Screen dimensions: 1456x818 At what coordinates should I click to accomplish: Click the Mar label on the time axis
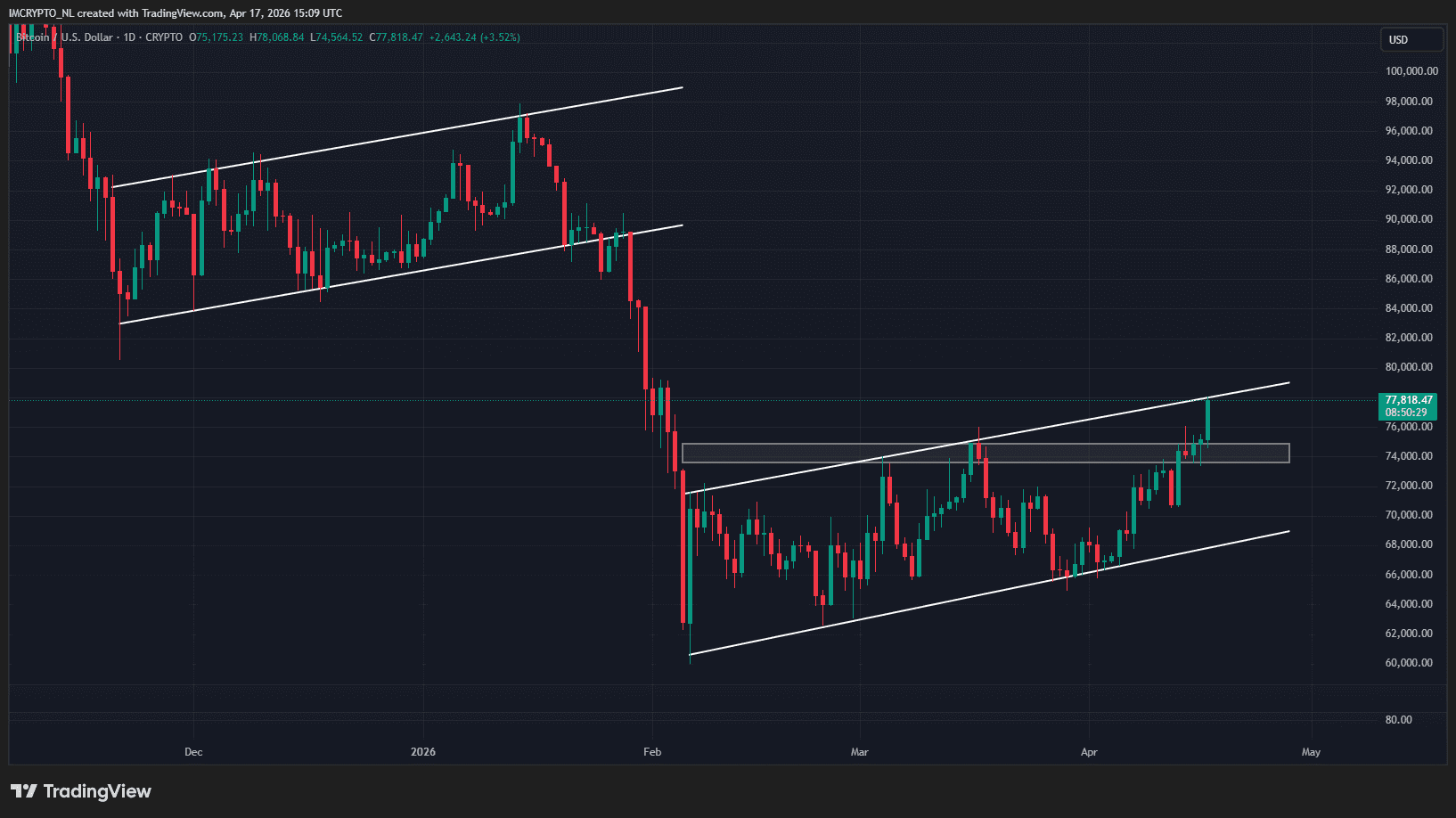click(859, 752)
